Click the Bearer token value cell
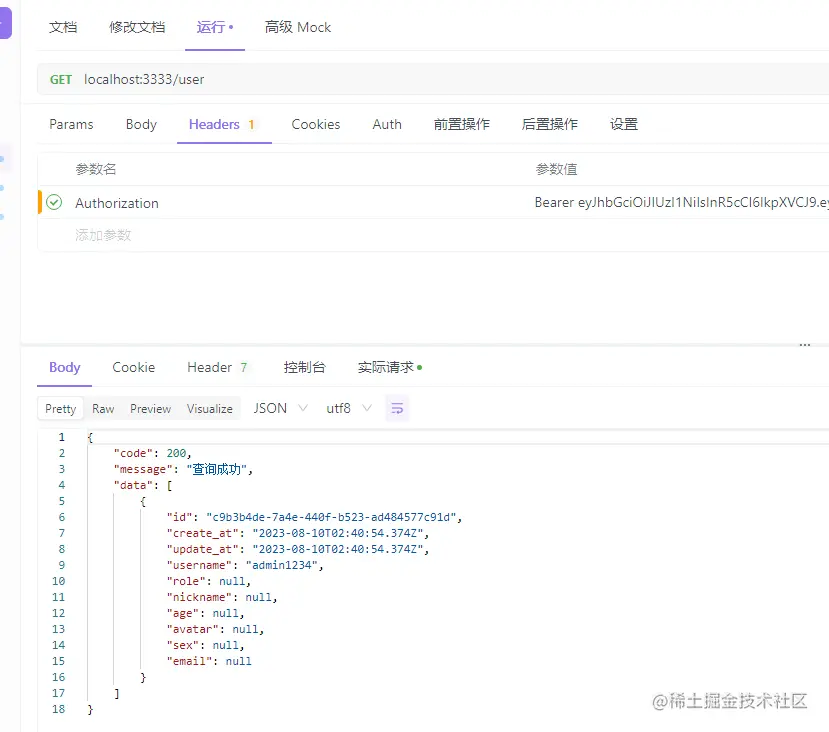This screenshot has width=829, height=732. pos(681,202)
